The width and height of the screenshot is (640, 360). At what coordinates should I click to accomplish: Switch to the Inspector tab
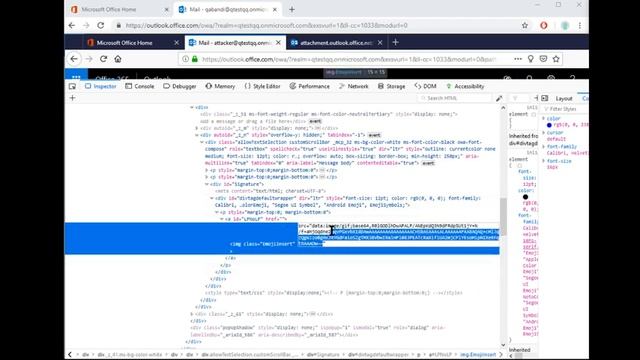(x=100, y=86)
